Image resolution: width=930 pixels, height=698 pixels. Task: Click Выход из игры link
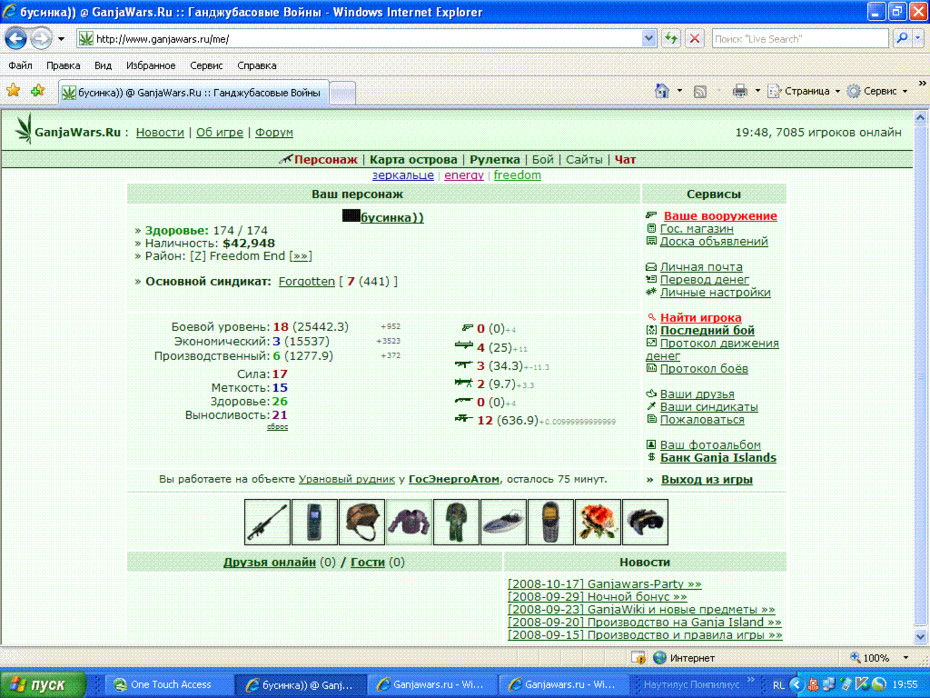[707, 479]
